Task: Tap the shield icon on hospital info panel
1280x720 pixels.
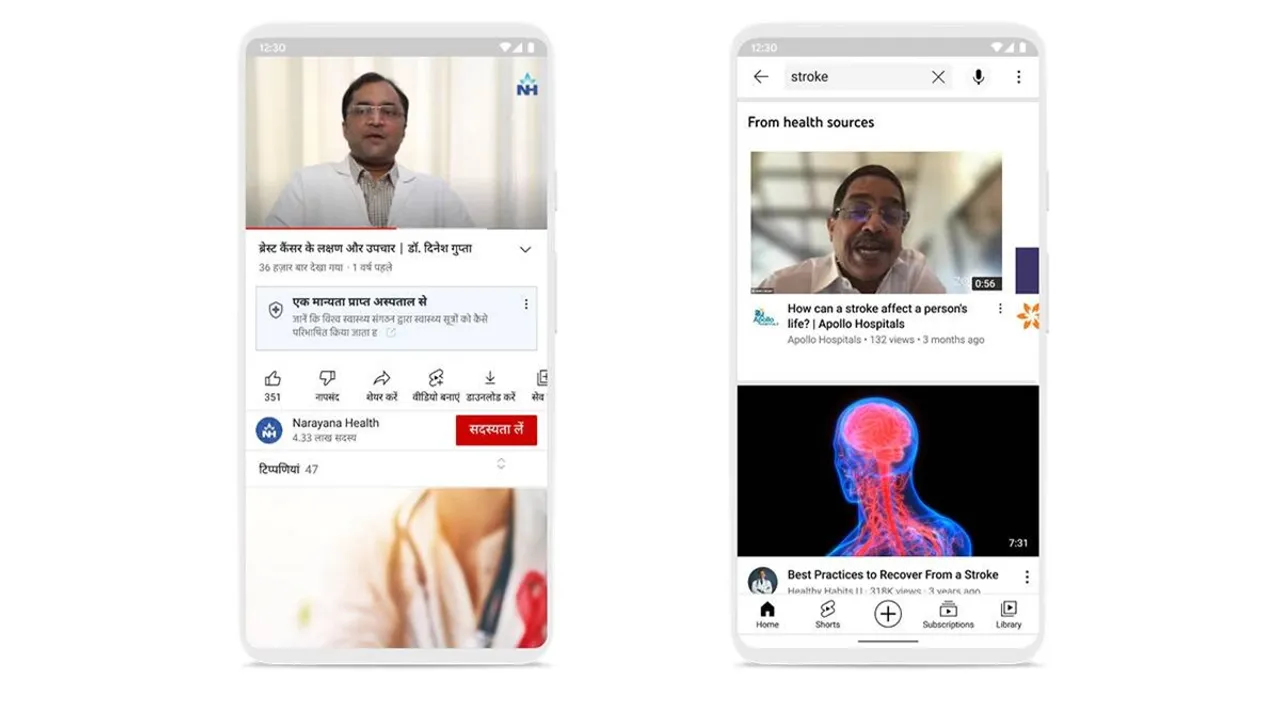Action: (276, 310)
